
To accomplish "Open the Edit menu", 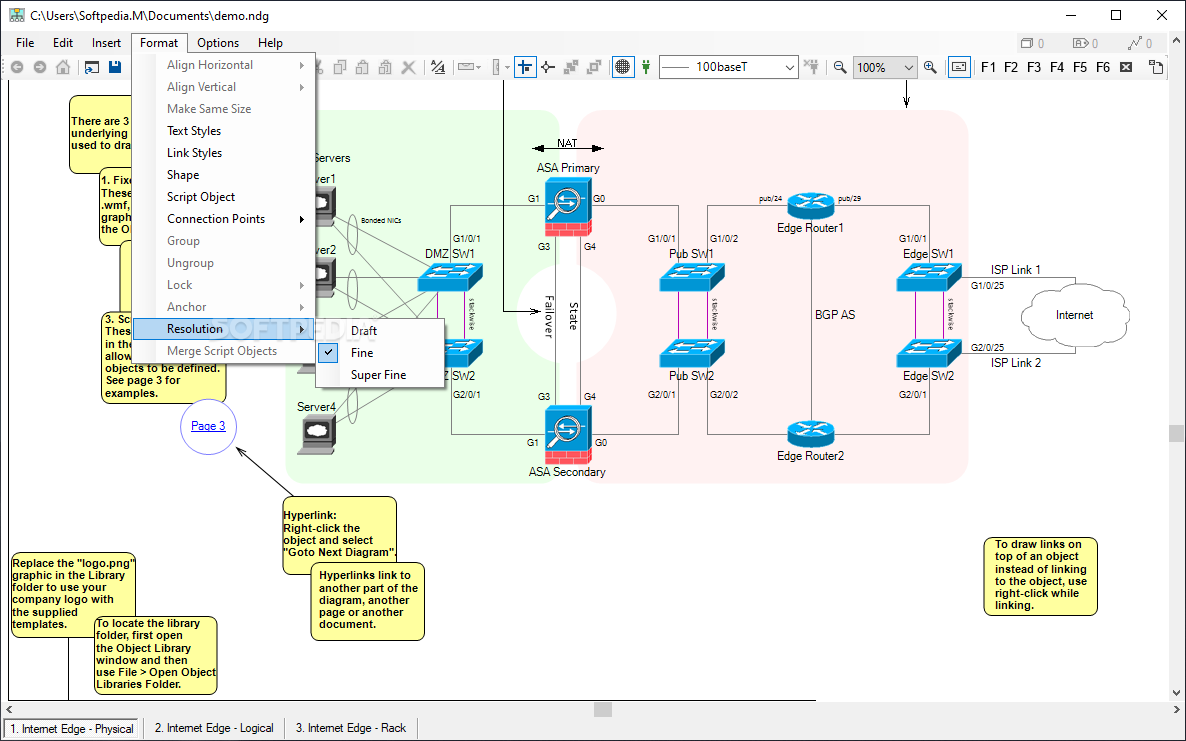I will point(63,43).
